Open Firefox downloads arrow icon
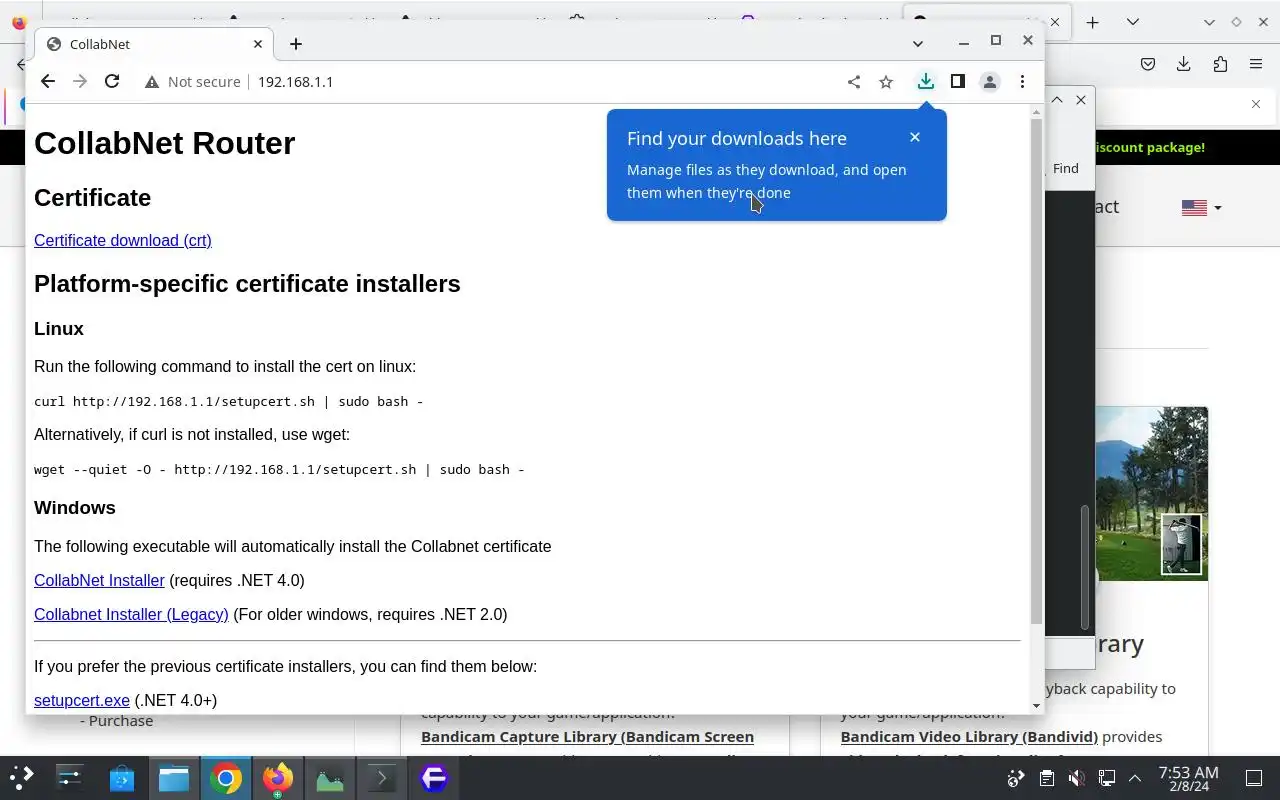Viewport: 1280px width, 800px height. click(1184, 64)
